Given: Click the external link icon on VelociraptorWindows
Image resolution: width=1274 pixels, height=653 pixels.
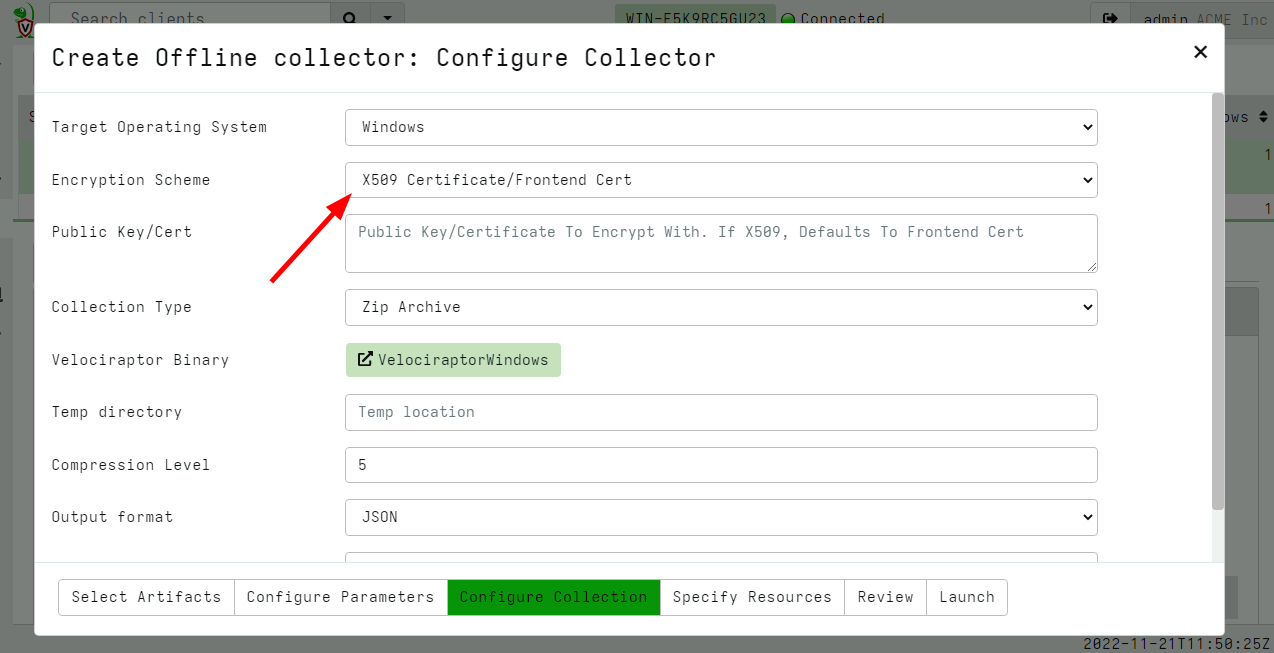Looking at the screenshot, I should (365, 359).
